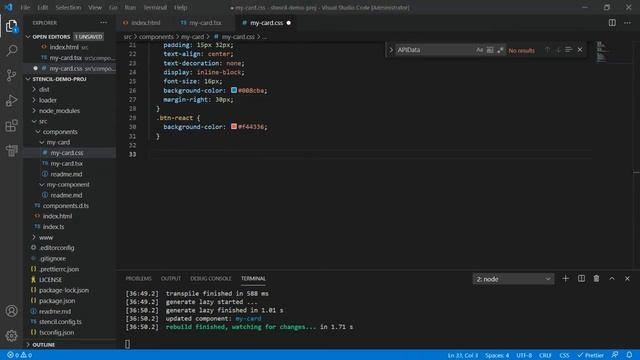Open the File menu
Screen dimensions: 640x360
tap(25, 7)
